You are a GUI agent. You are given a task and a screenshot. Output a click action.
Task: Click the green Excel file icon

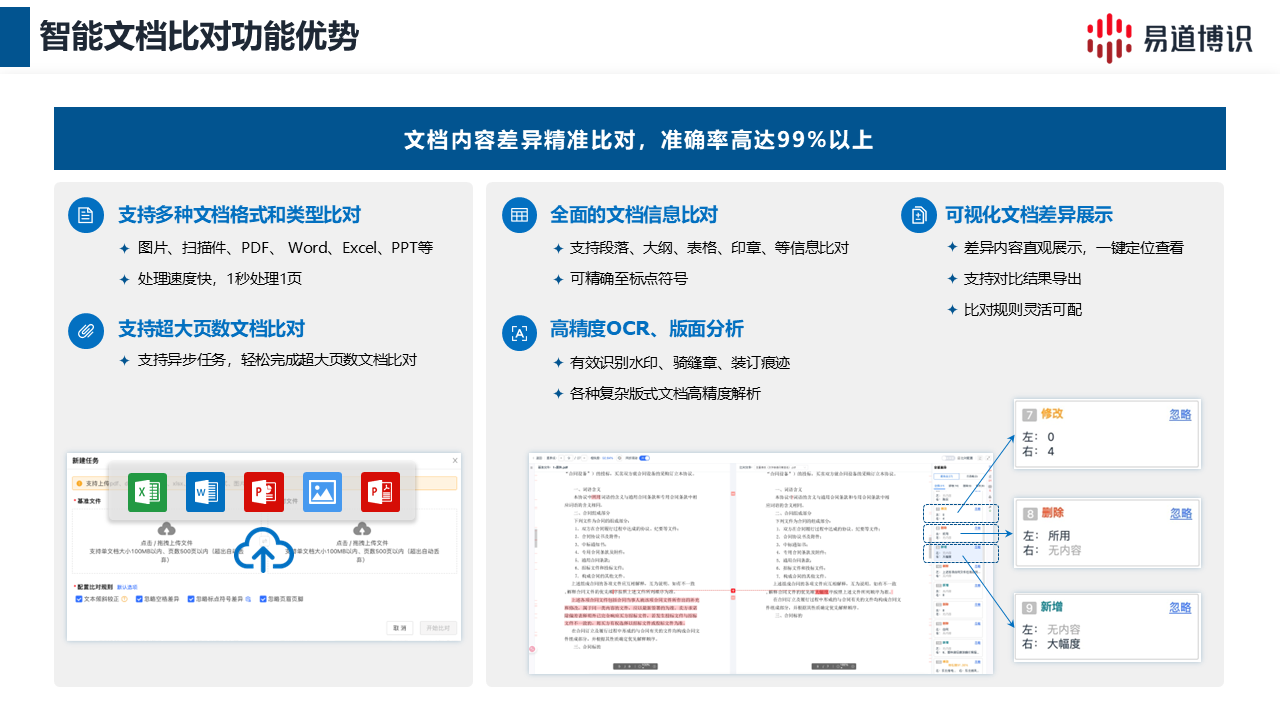(x=147, y=492)
